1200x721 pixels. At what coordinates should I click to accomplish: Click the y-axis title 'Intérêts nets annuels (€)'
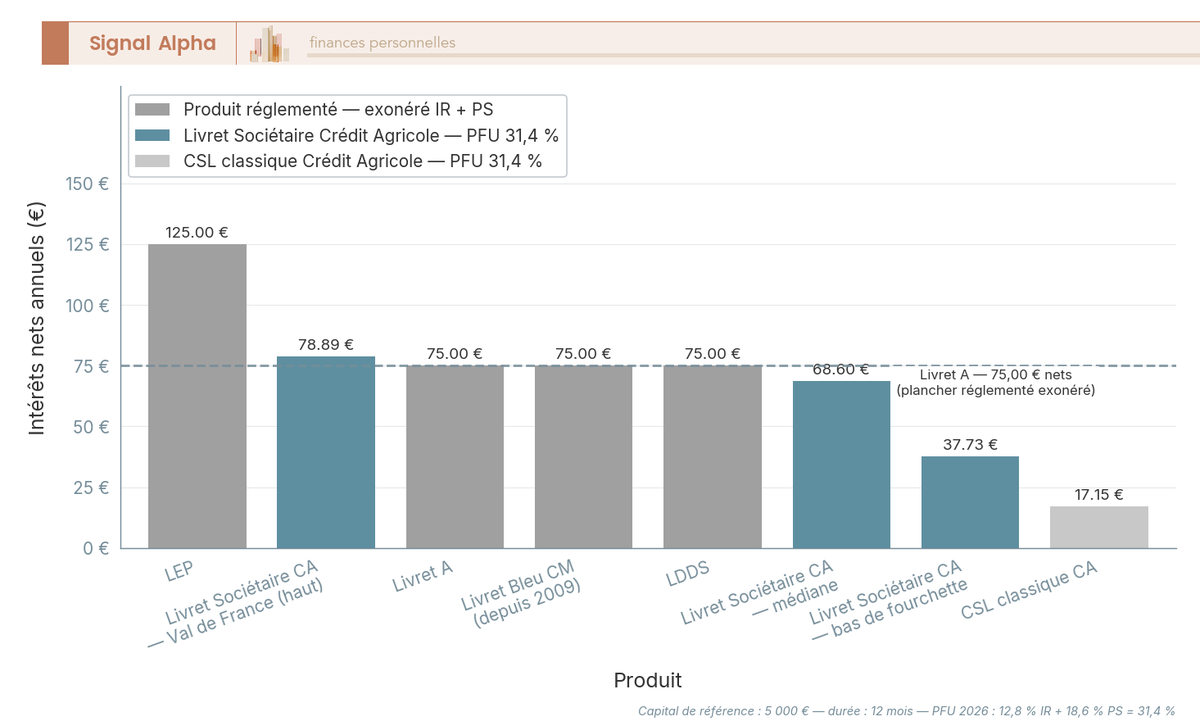coord(36,317)
